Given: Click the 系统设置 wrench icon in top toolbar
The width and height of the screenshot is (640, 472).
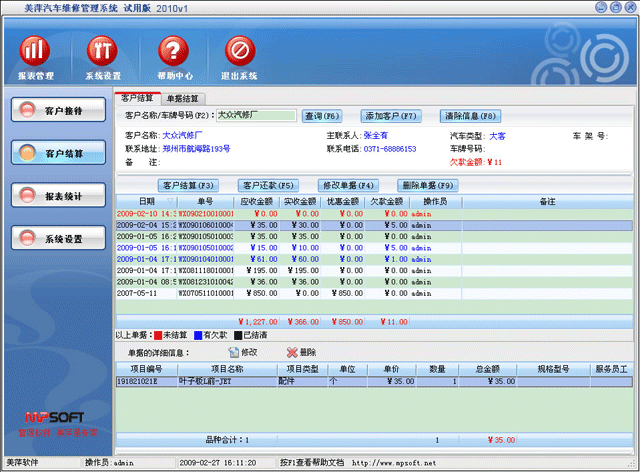Looking at the screenshot, I should (x=102, y=50).
